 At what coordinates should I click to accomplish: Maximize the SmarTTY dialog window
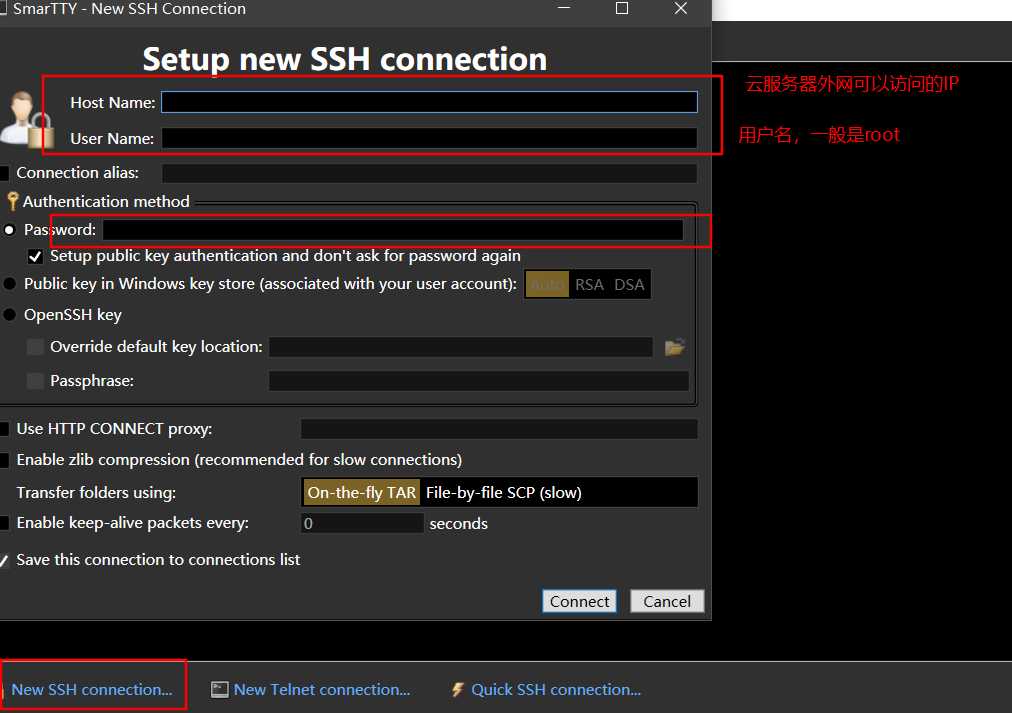pos(622,8)
